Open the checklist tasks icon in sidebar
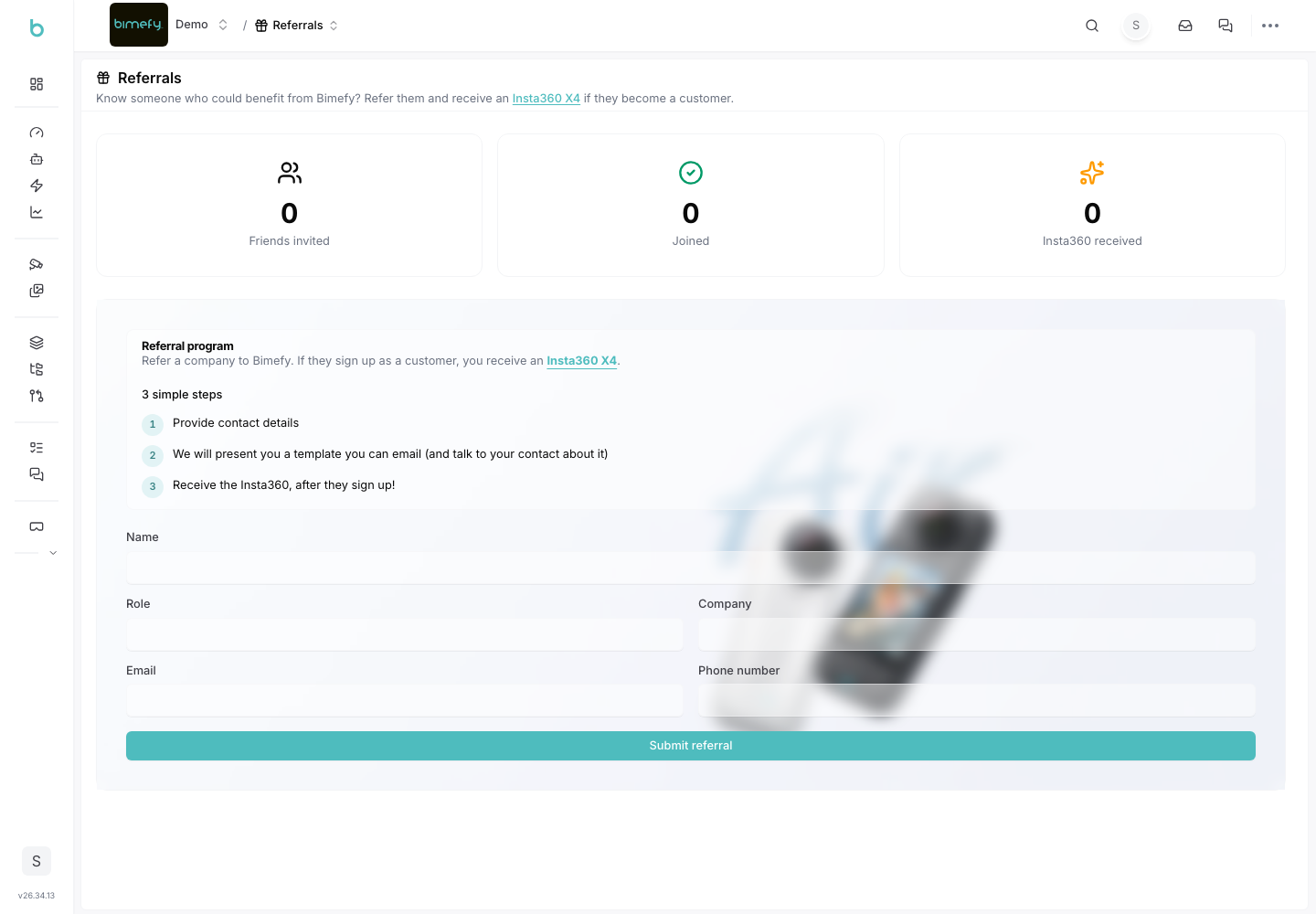 (37, 448)
